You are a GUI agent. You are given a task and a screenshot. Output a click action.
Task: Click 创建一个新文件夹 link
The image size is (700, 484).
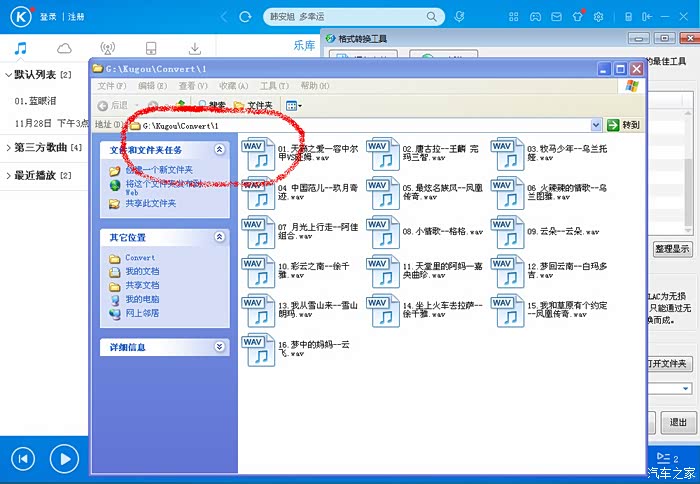click(159, 170)
